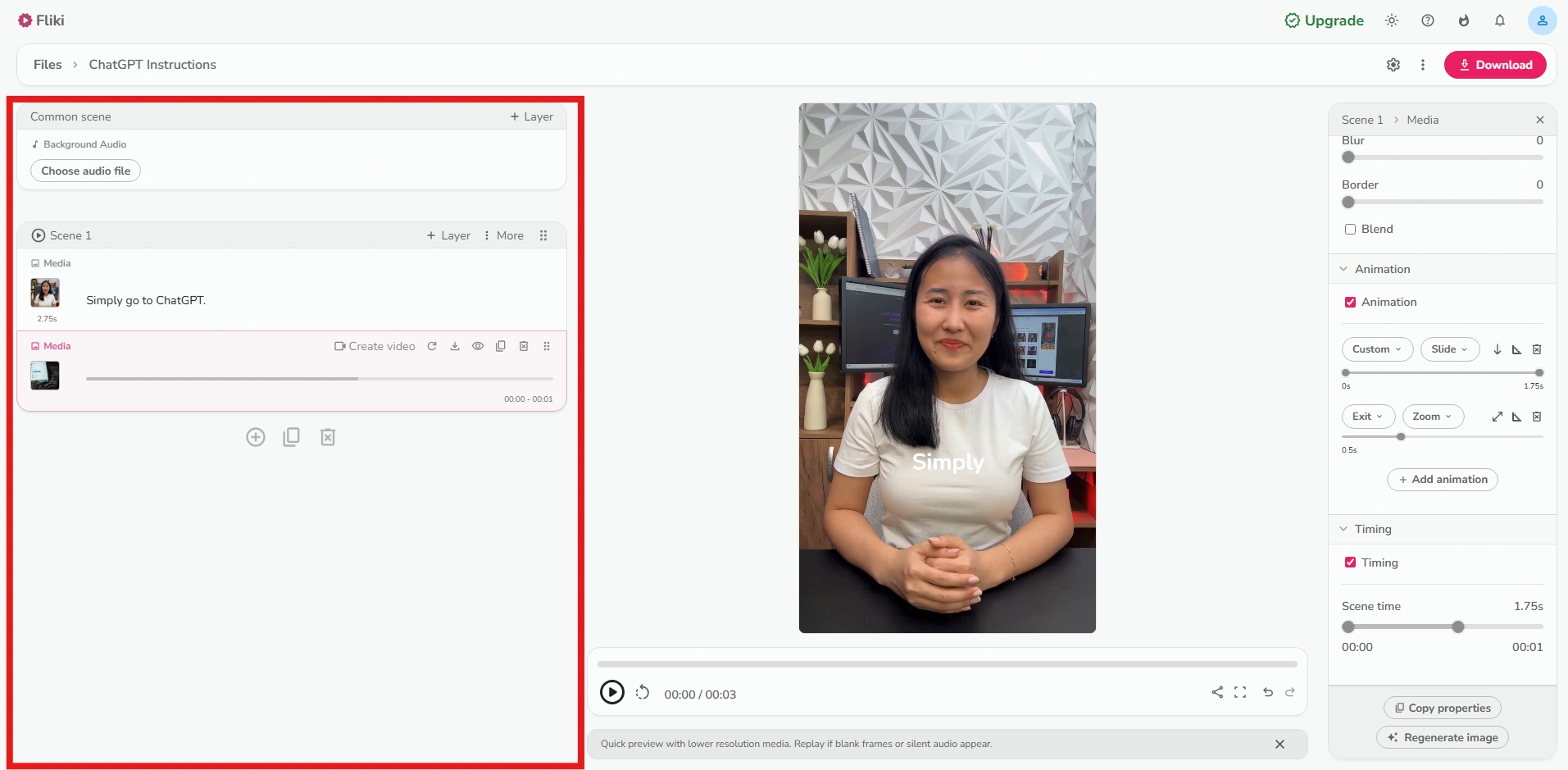This screenshot has height=770, width=1568.
Task: Play the video preview
Action: coord(612,693)
